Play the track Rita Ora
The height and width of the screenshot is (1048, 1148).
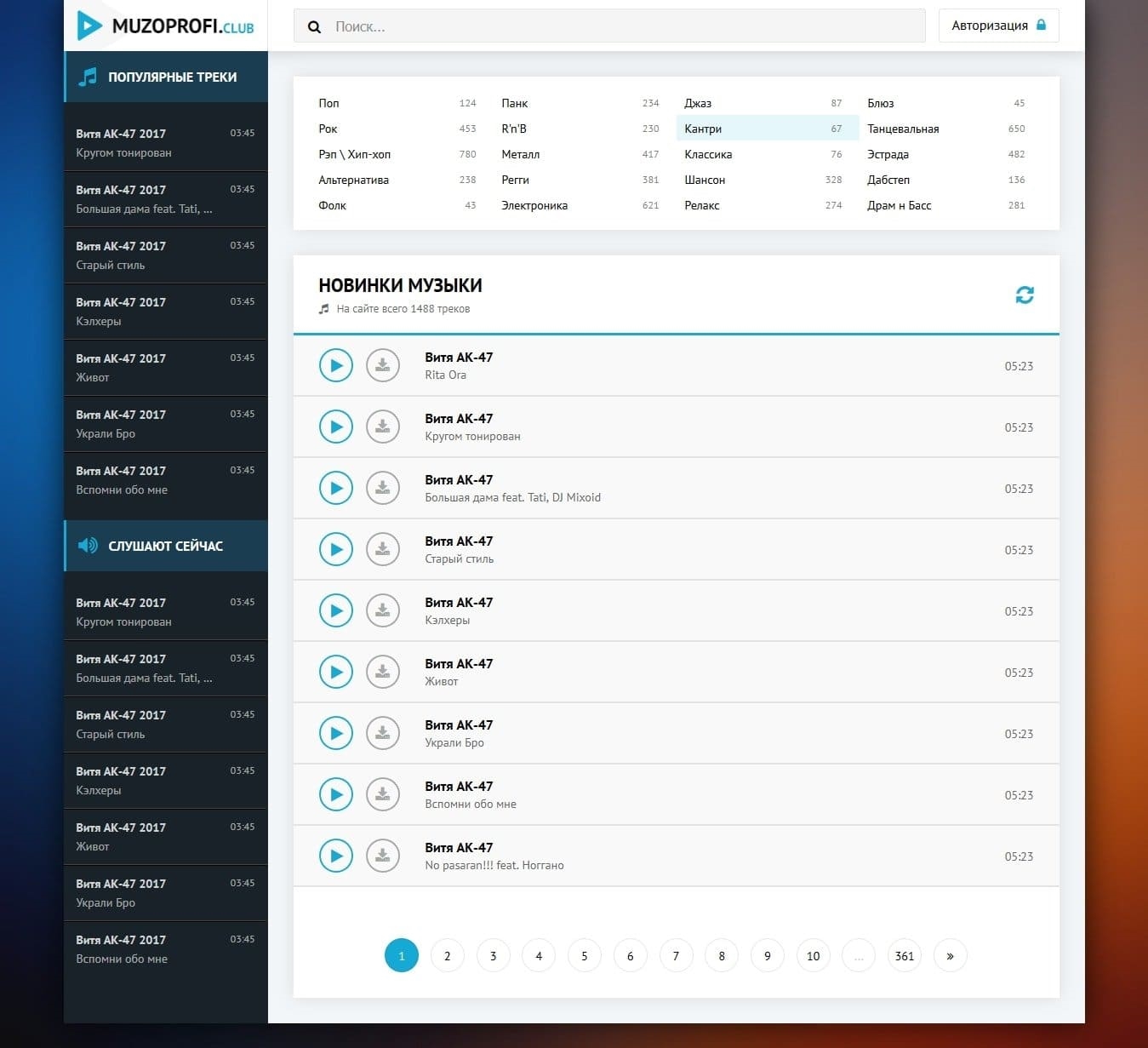point(336,366)
